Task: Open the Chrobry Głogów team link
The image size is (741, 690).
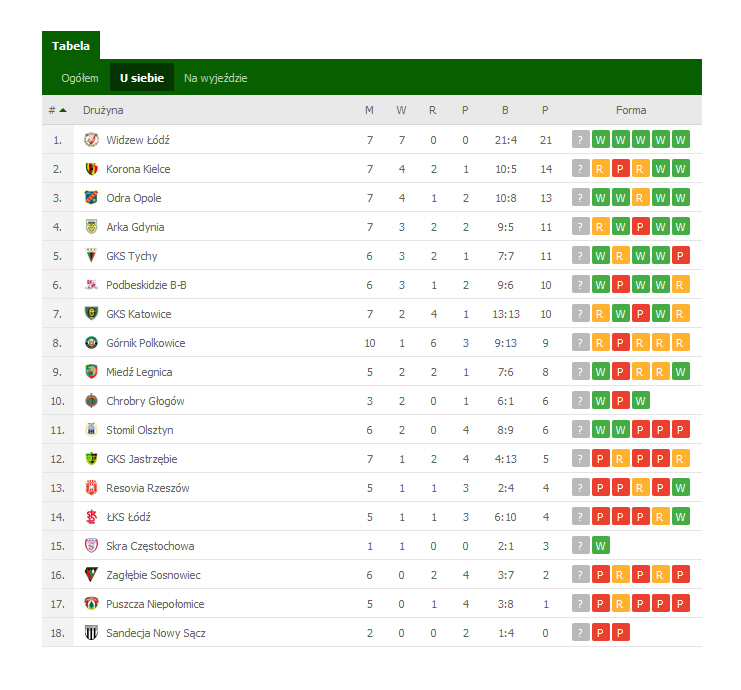Action: point(145,401)
